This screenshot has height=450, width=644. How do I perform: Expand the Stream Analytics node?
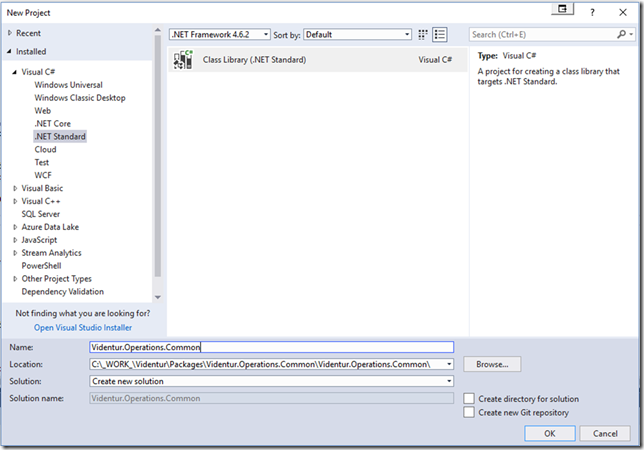tap(15, 253)
